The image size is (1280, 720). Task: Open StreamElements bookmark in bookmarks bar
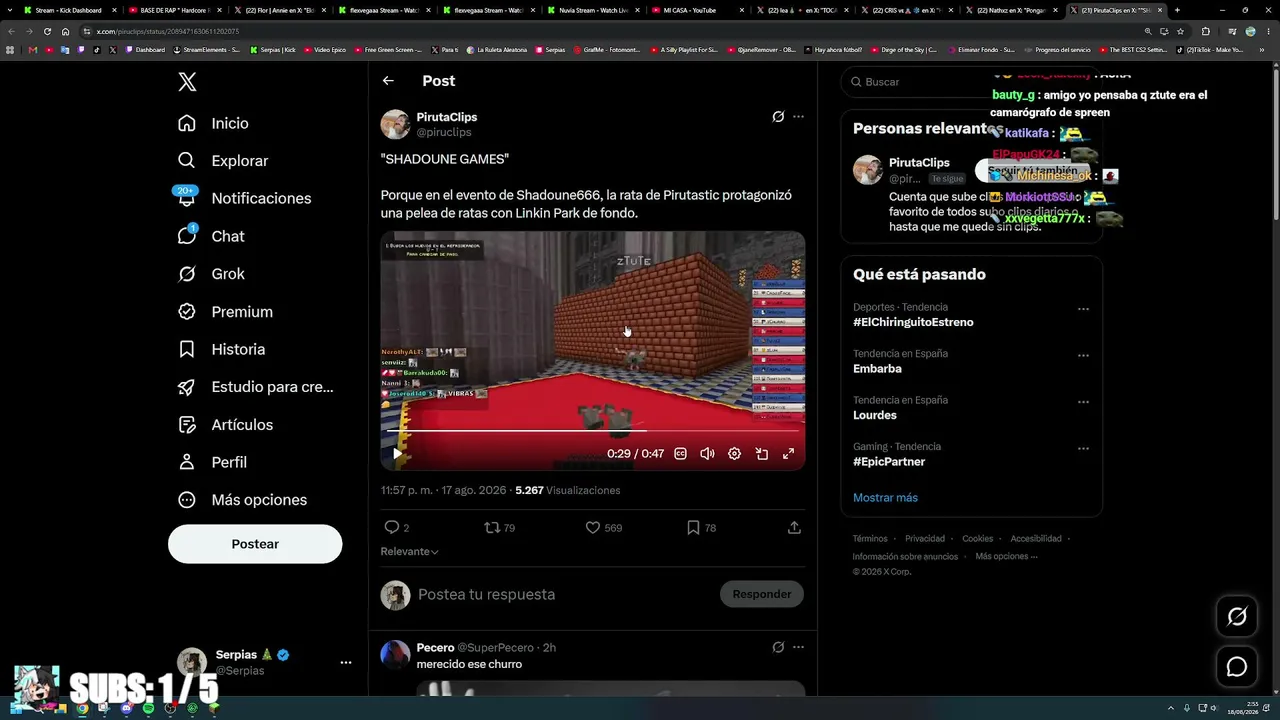pyautogui.click(x=207, y=49)
